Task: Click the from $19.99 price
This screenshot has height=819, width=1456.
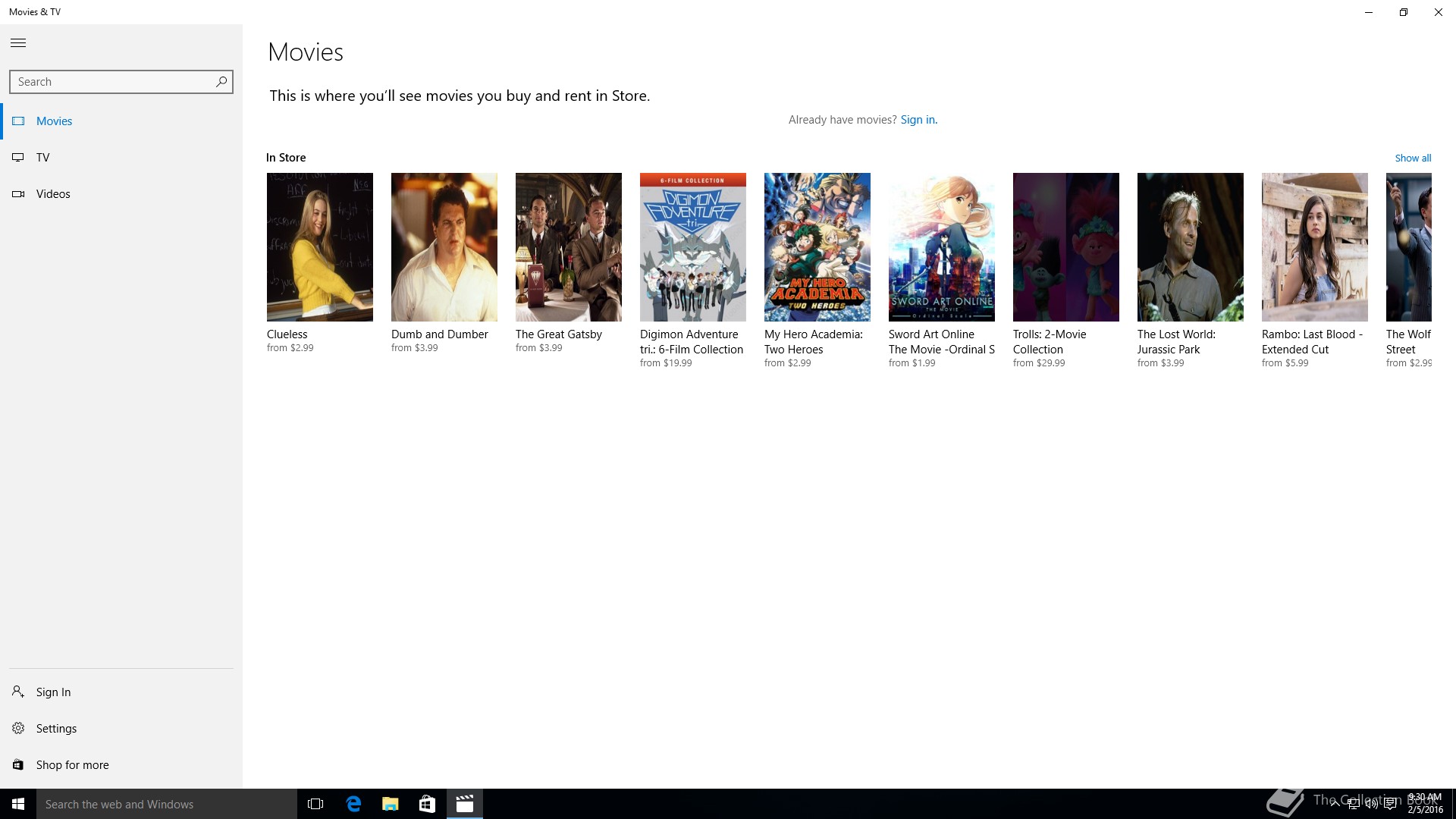Action: (x=666, y=363)
